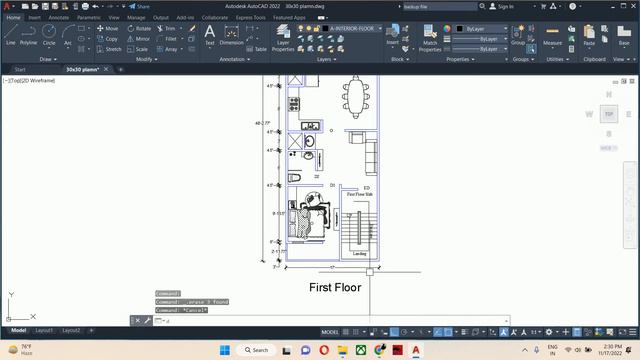This screenshot has height=360, width=640.
Task: Insert a Table
Action: [256, 49]
